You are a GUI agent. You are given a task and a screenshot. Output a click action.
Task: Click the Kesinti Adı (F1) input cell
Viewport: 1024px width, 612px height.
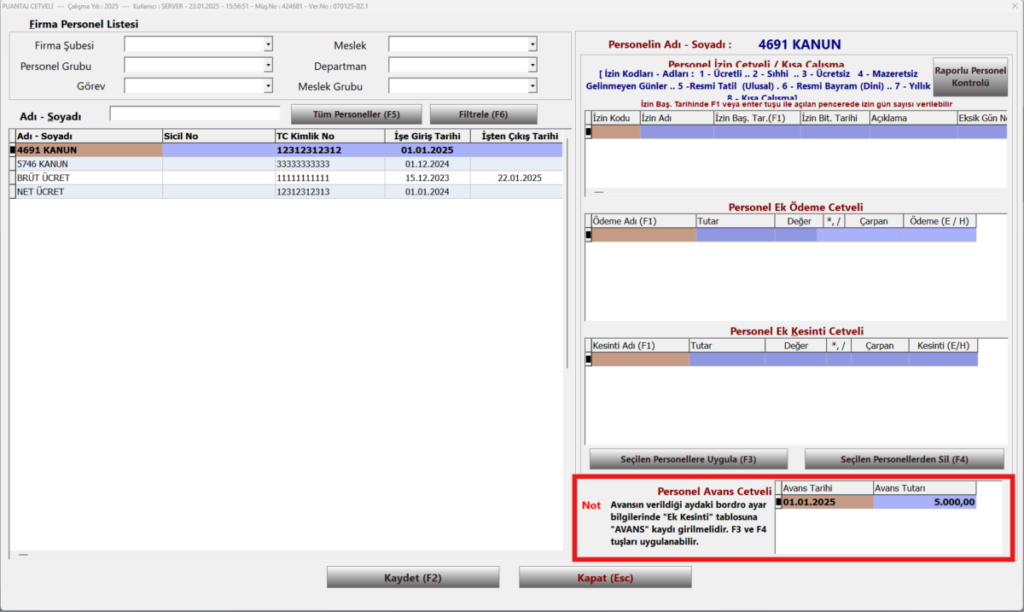coord(640,359)
